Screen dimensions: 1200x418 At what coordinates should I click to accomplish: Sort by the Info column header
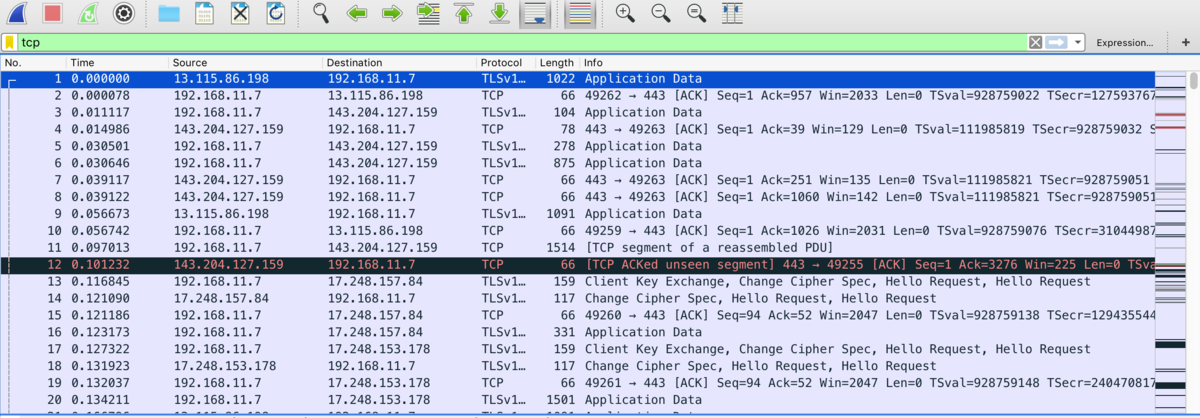867,63
